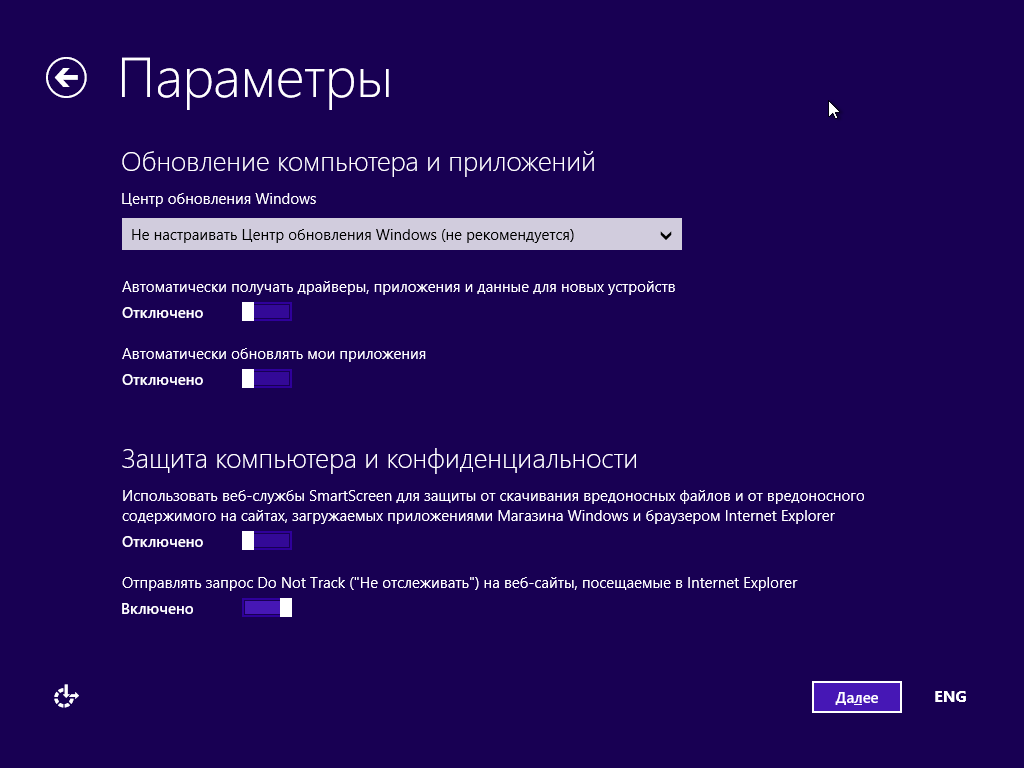Click Отключено status under SmartScreen description
1024x768 pixels.
162,542
